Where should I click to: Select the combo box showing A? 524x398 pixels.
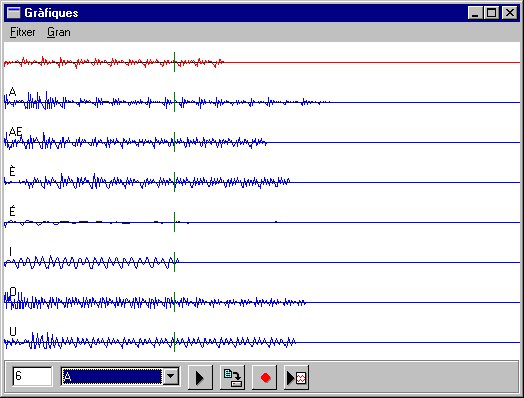tap(120, 377)
